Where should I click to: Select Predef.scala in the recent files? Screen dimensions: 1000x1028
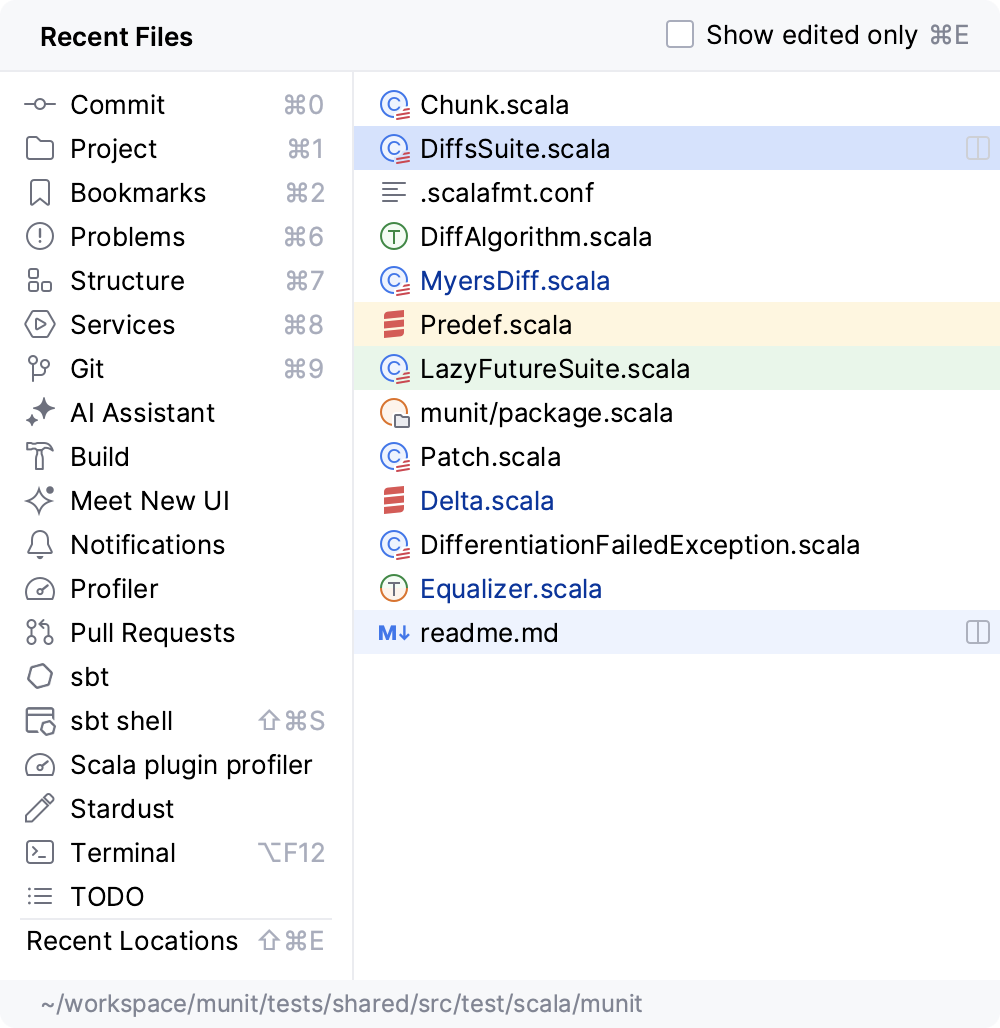tap(496, 325)
